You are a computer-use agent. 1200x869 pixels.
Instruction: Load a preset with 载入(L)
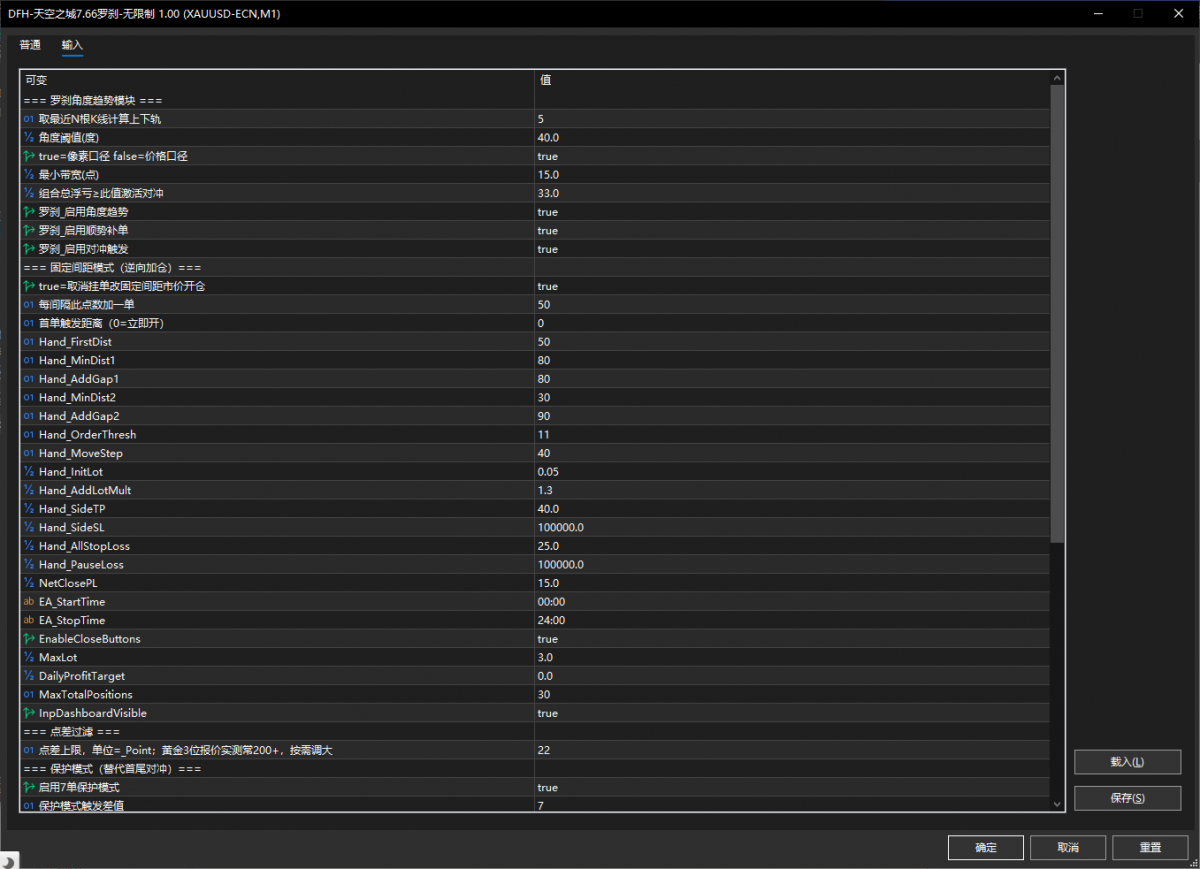(1127, 762)
